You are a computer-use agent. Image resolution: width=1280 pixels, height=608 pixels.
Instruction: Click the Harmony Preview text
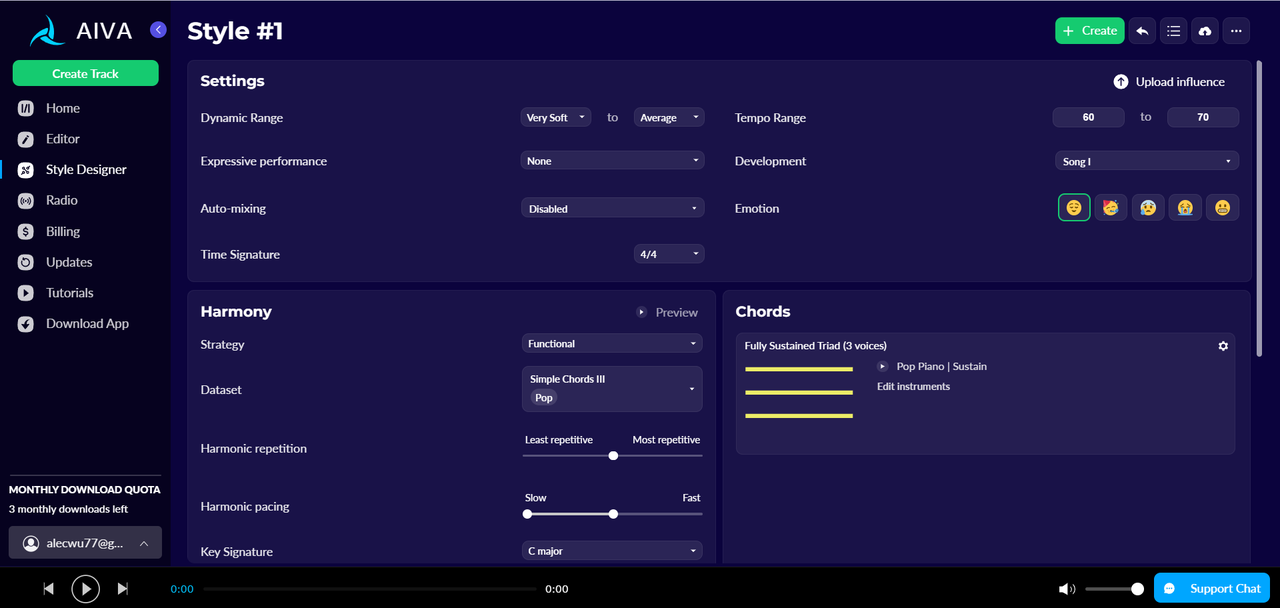676,313
